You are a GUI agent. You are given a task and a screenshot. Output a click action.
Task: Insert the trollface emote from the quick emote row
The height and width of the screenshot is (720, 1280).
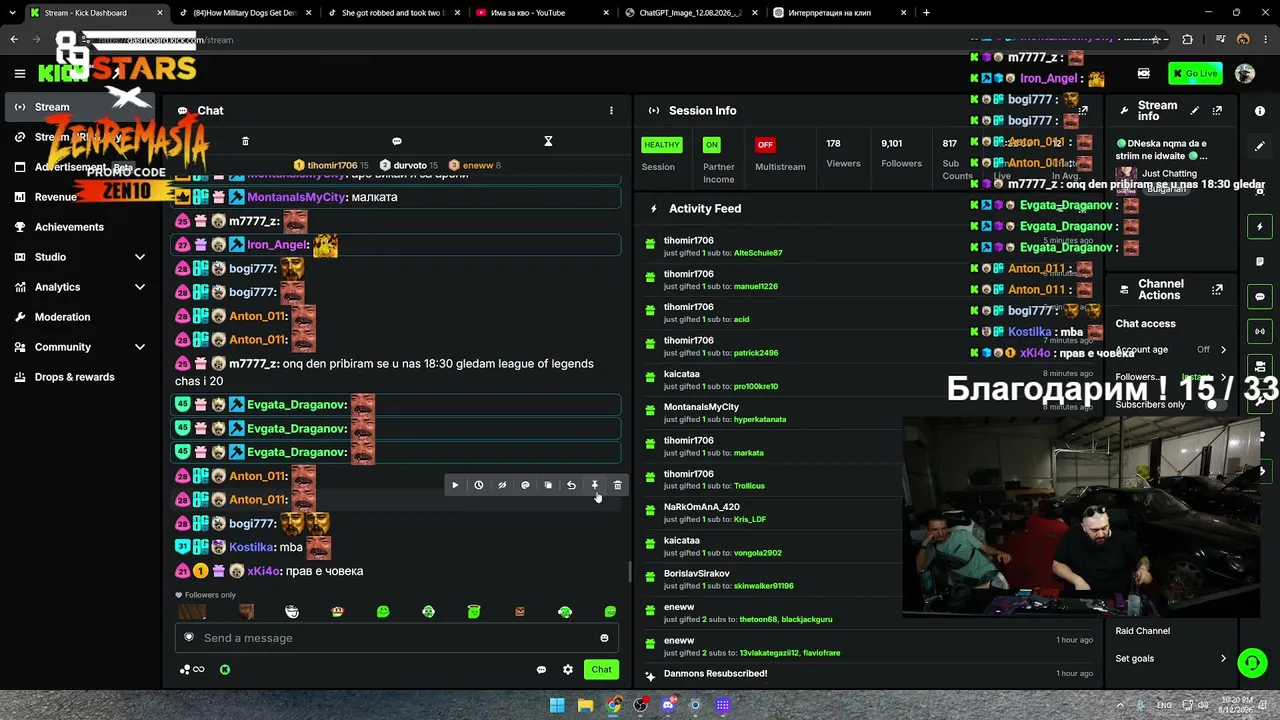coord(292,611)
